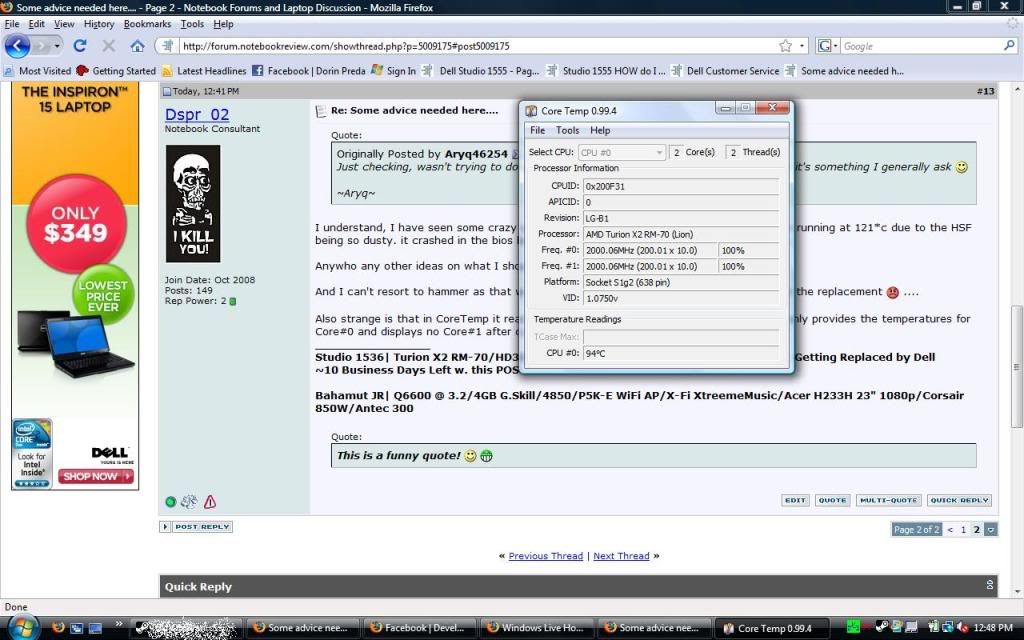The image size is (1024, 640).
Task: Open Facebook | Dorin Preda bookmark
Action: tap(309, 71)
